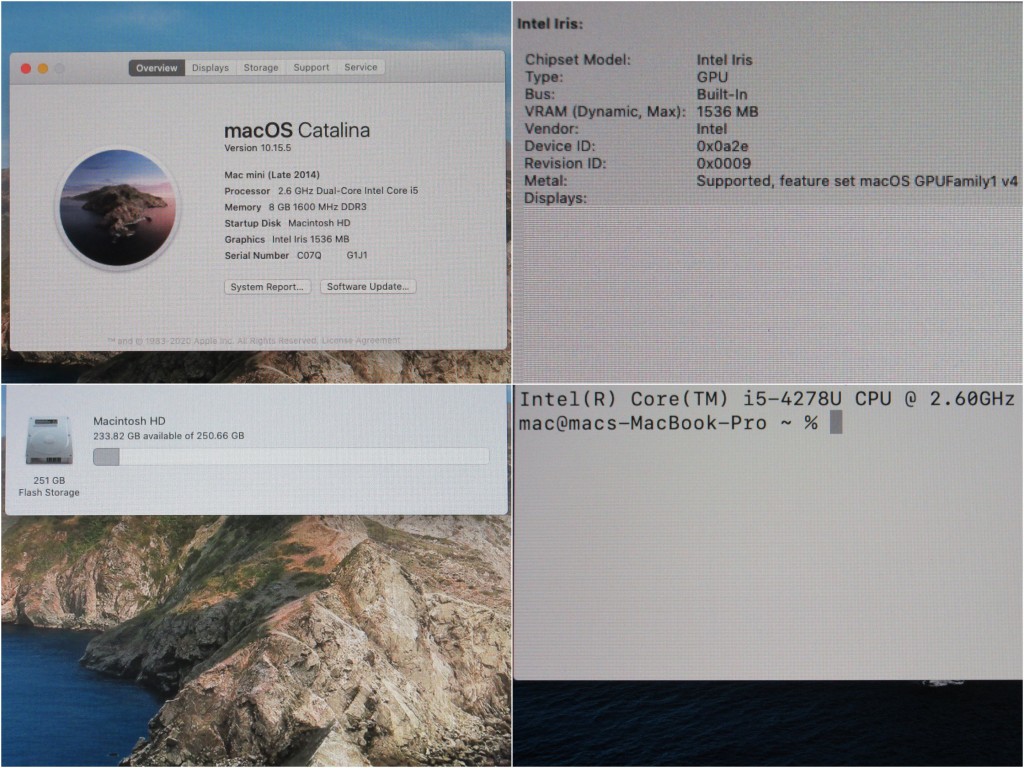This screenshot has height=768, width=1024.
Task: Click the Metal 'Supported, feature set' value
Action: point(857,181)
